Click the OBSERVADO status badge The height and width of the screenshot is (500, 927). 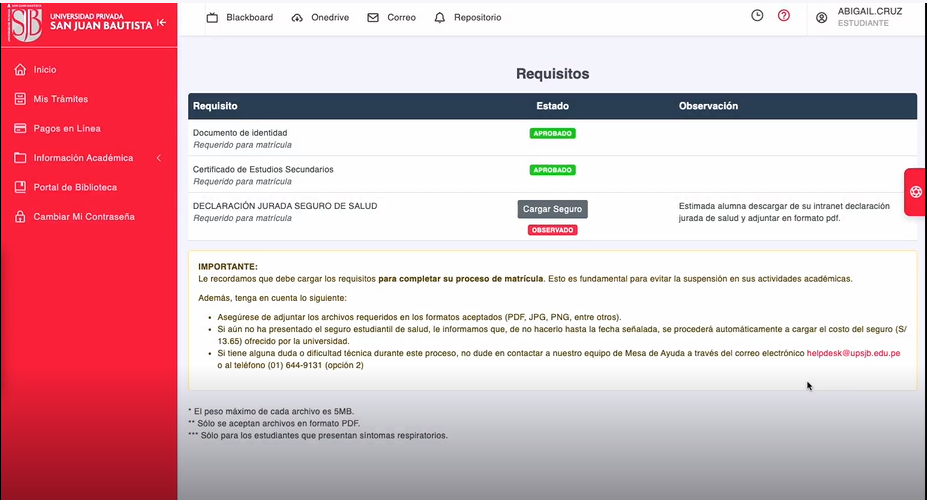click(x=552, y=230)
